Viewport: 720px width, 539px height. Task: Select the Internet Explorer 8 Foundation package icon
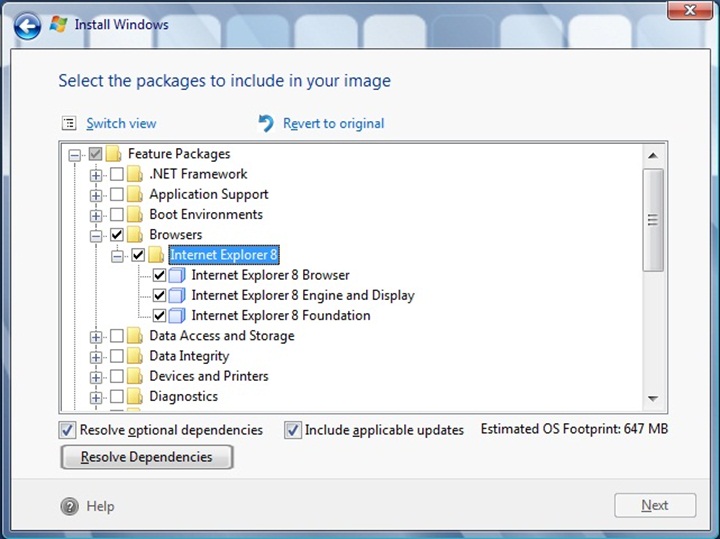pos(177,315)
